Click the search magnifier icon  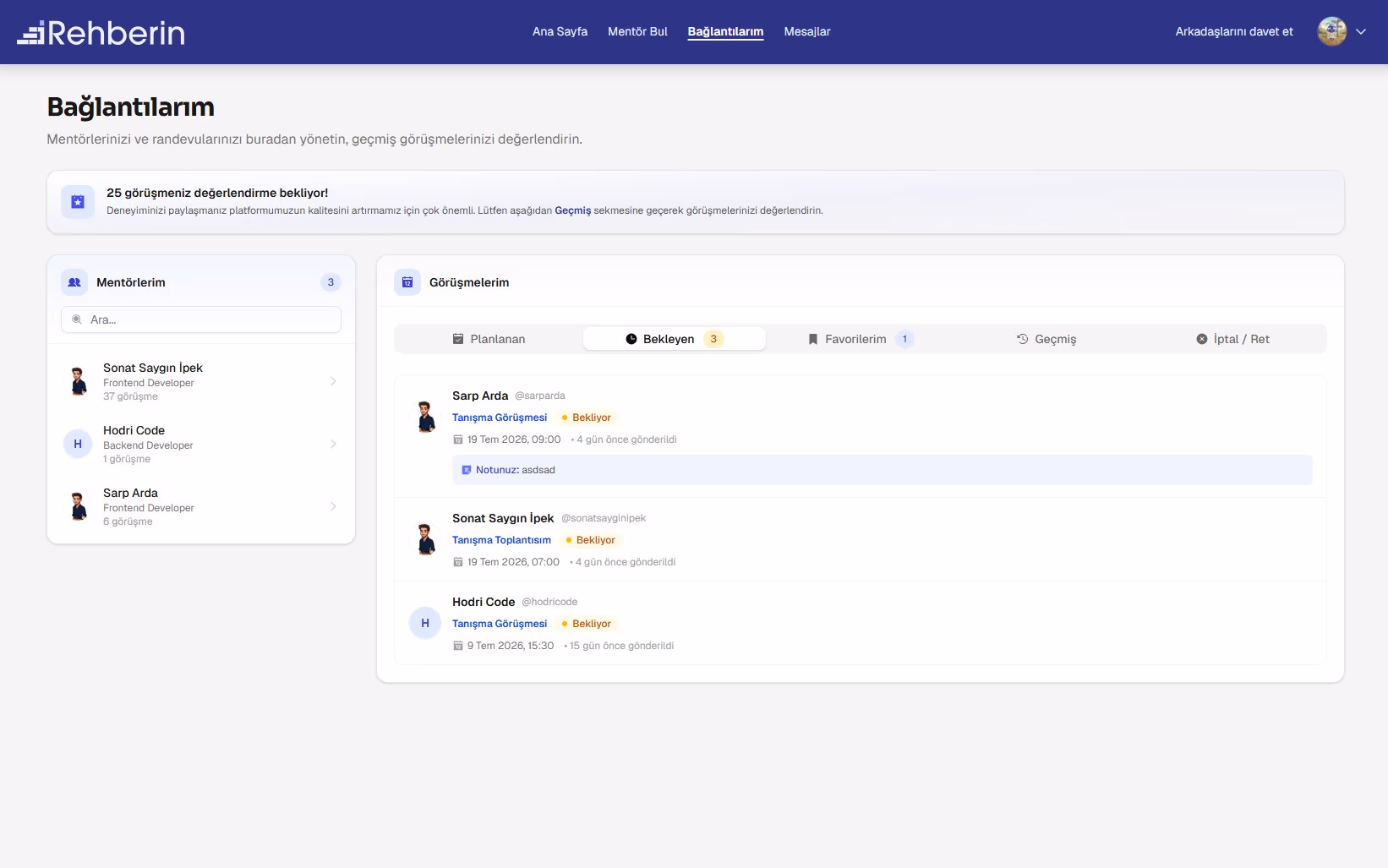[x=77, y=319]
